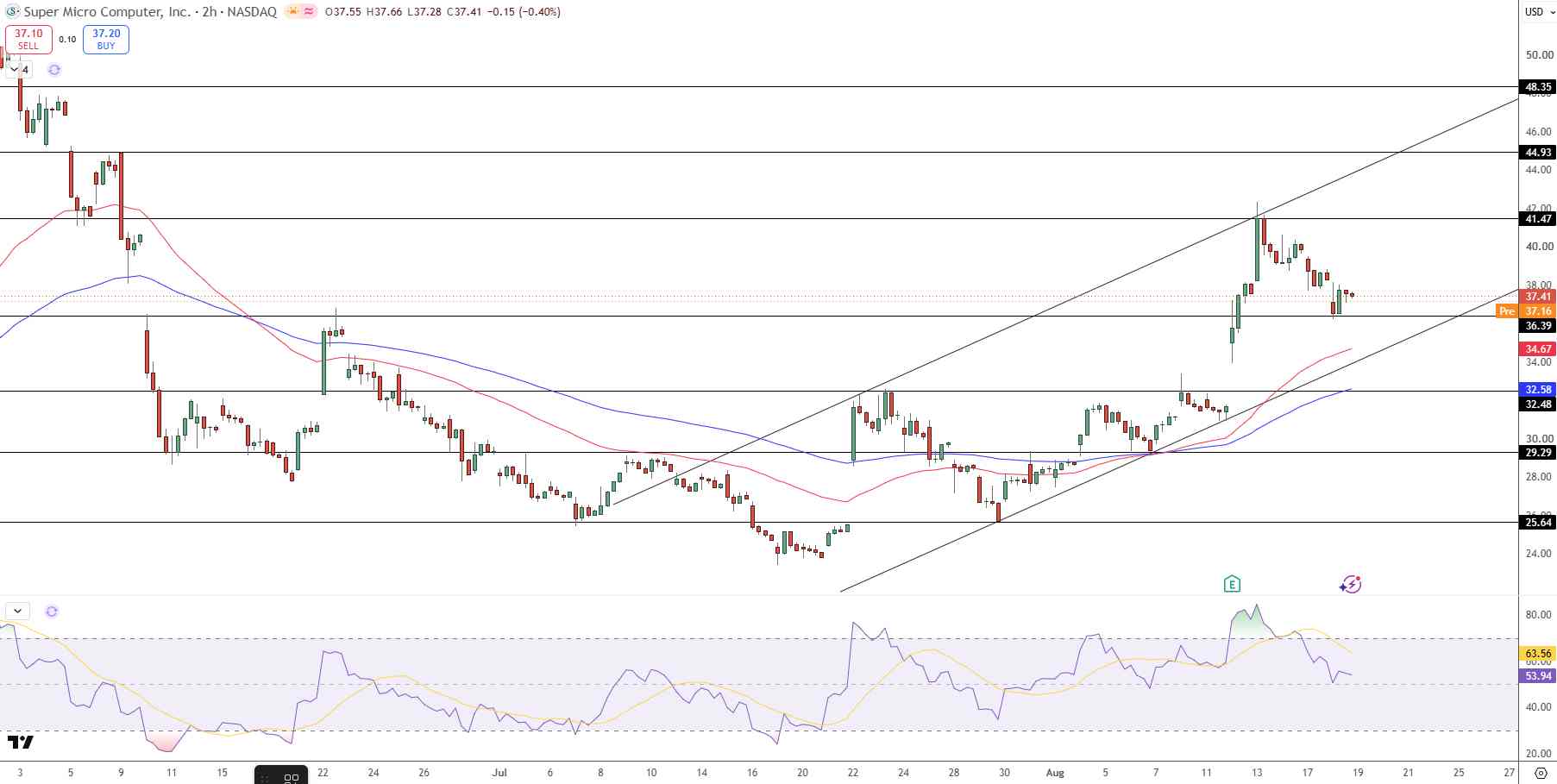This screenshot has height=784, width=1557.
Task: Click the TradingView logo
Action: (x=21, y=742)
